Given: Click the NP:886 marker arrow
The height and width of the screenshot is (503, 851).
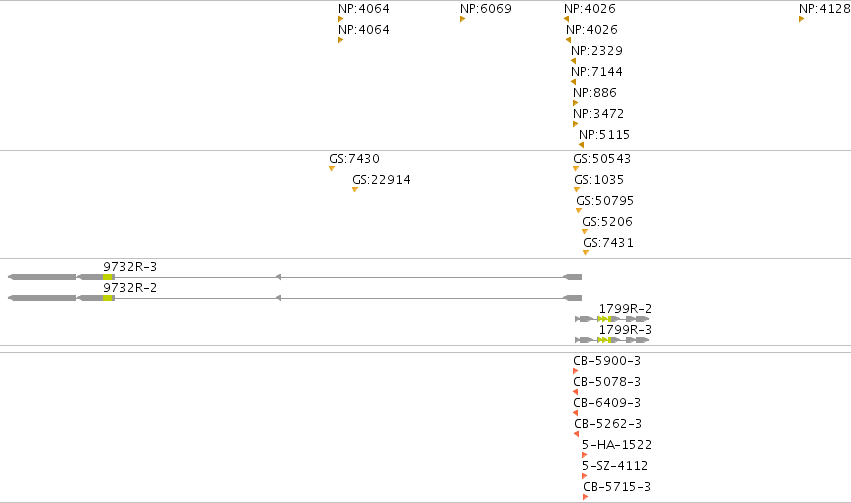Looking at the screenshot, I should click(x=576, y=103).
